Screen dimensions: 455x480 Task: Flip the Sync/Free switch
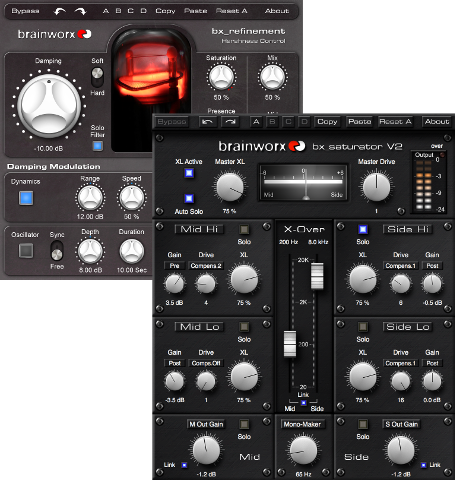click(x=57, y=251)
